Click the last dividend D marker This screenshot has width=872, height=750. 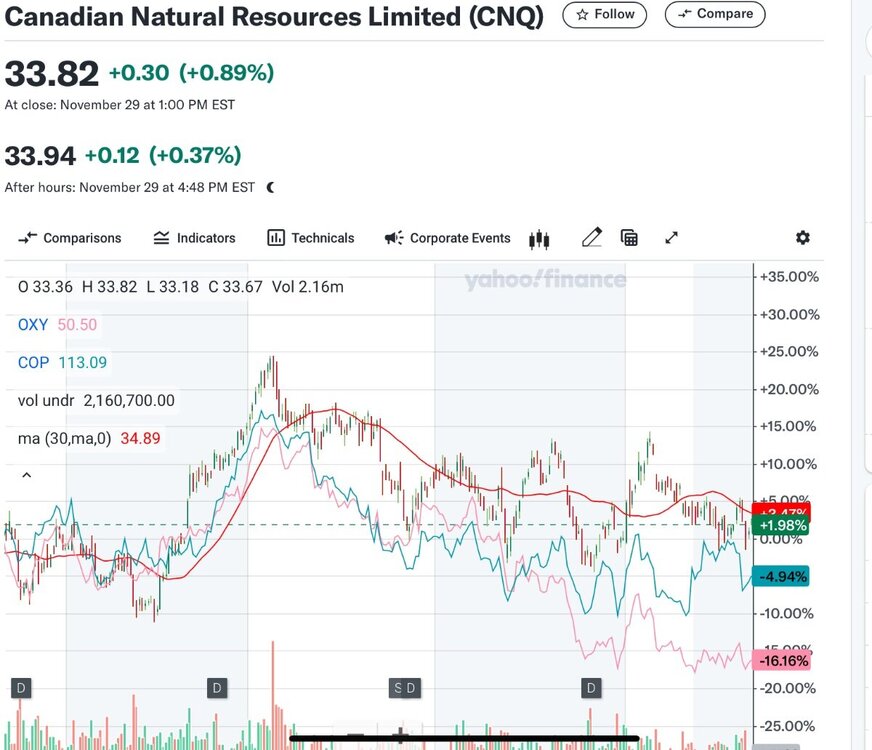(591, 688)
